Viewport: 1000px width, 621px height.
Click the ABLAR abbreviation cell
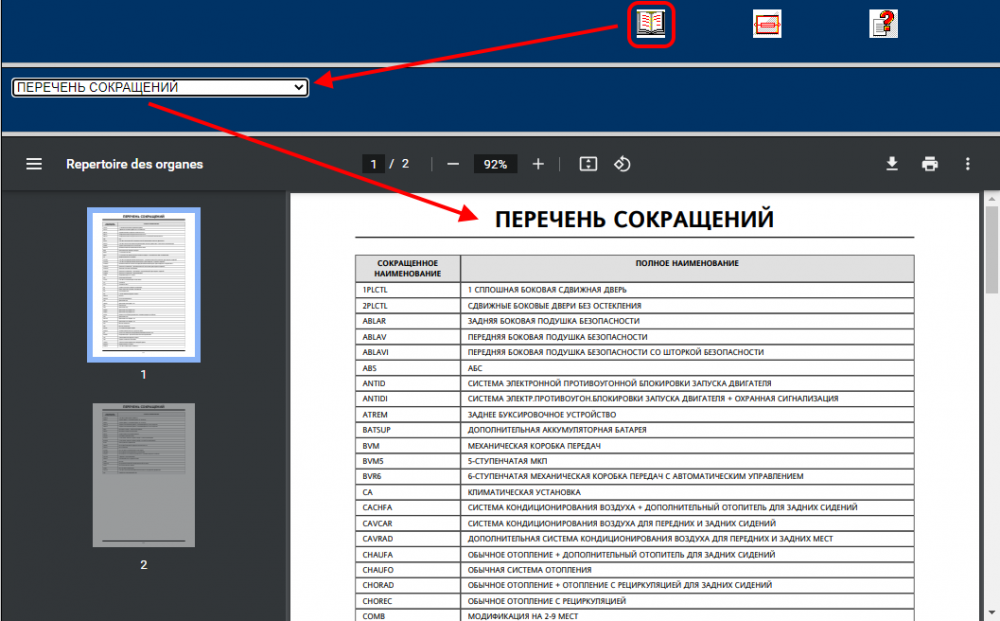pyautogui.click(x=408, y=321)
